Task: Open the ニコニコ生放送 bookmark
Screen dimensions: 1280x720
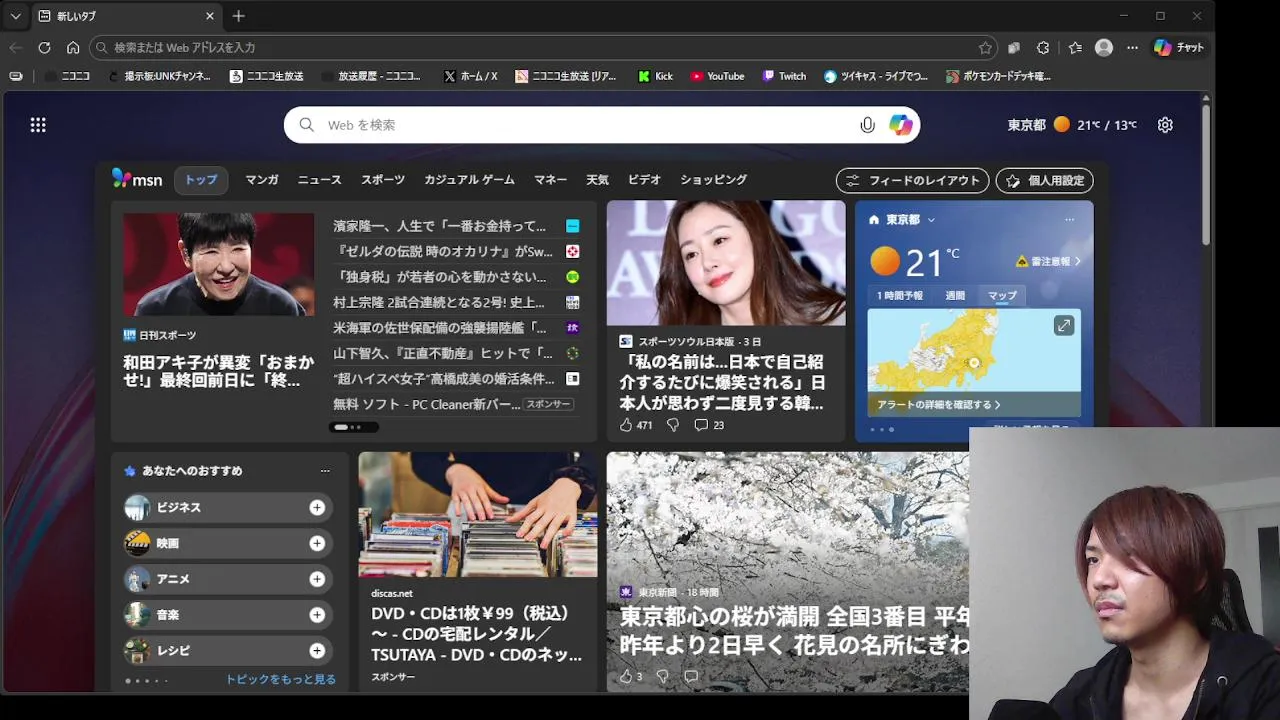Action: tap(266, 76)
